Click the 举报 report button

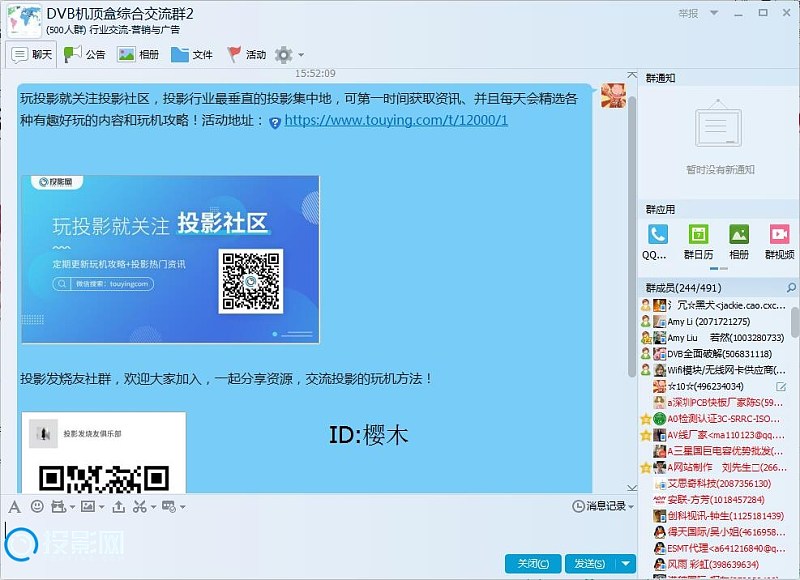[x=688, y=13]
